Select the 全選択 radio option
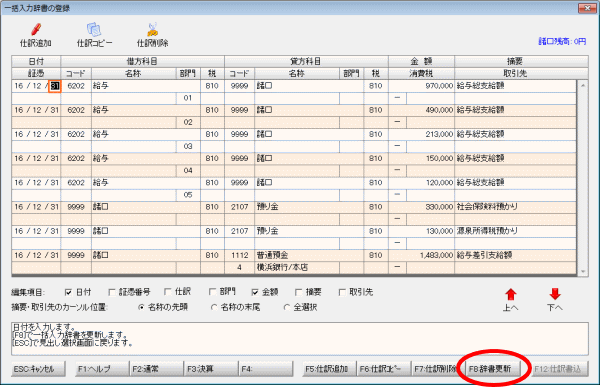Viewport: 600px width, 387px height. click(x=287, y=307)
